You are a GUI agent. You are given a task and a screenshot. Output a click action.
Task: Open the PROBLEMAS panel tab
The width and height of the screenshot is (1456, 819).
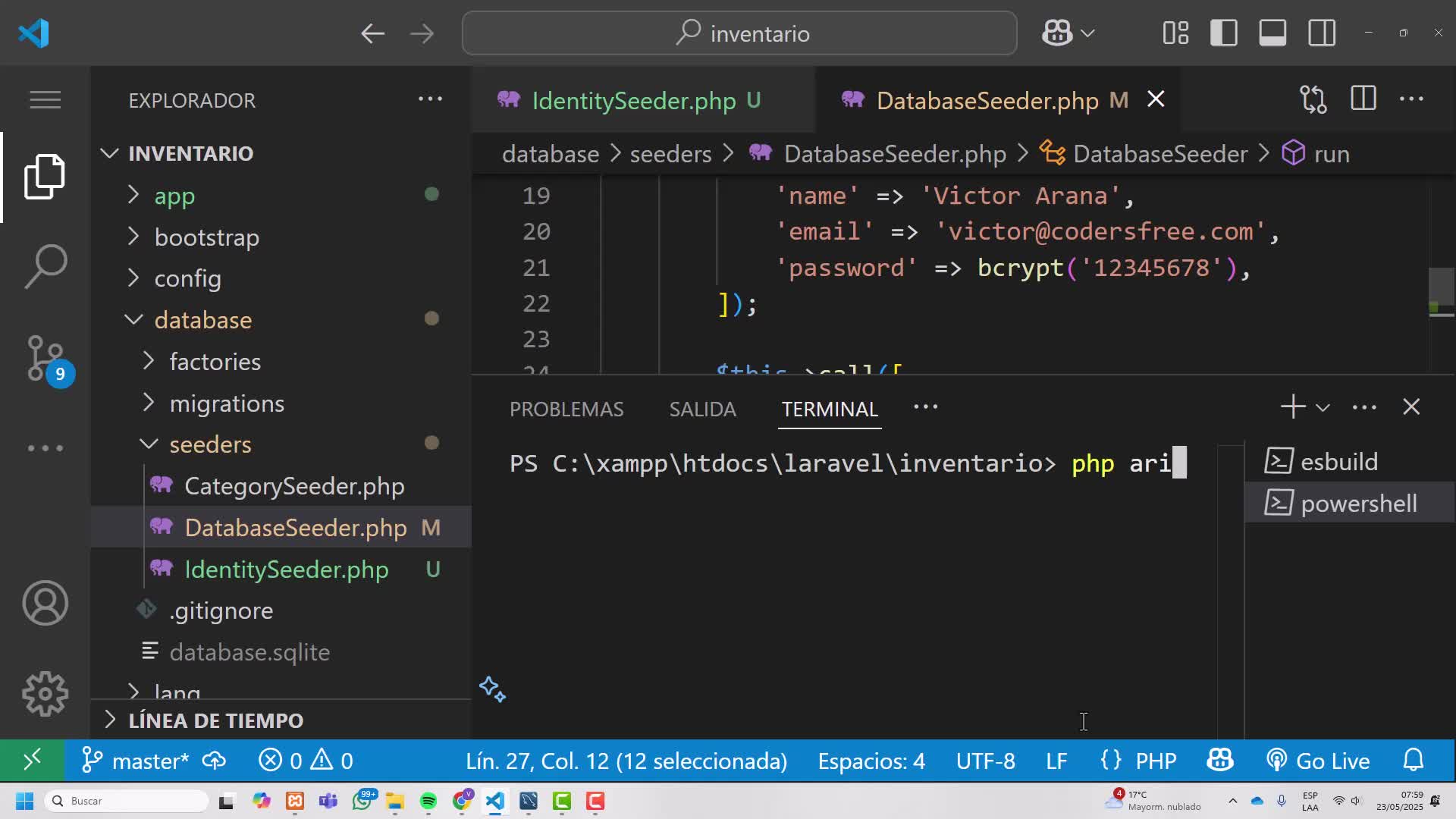566,409
